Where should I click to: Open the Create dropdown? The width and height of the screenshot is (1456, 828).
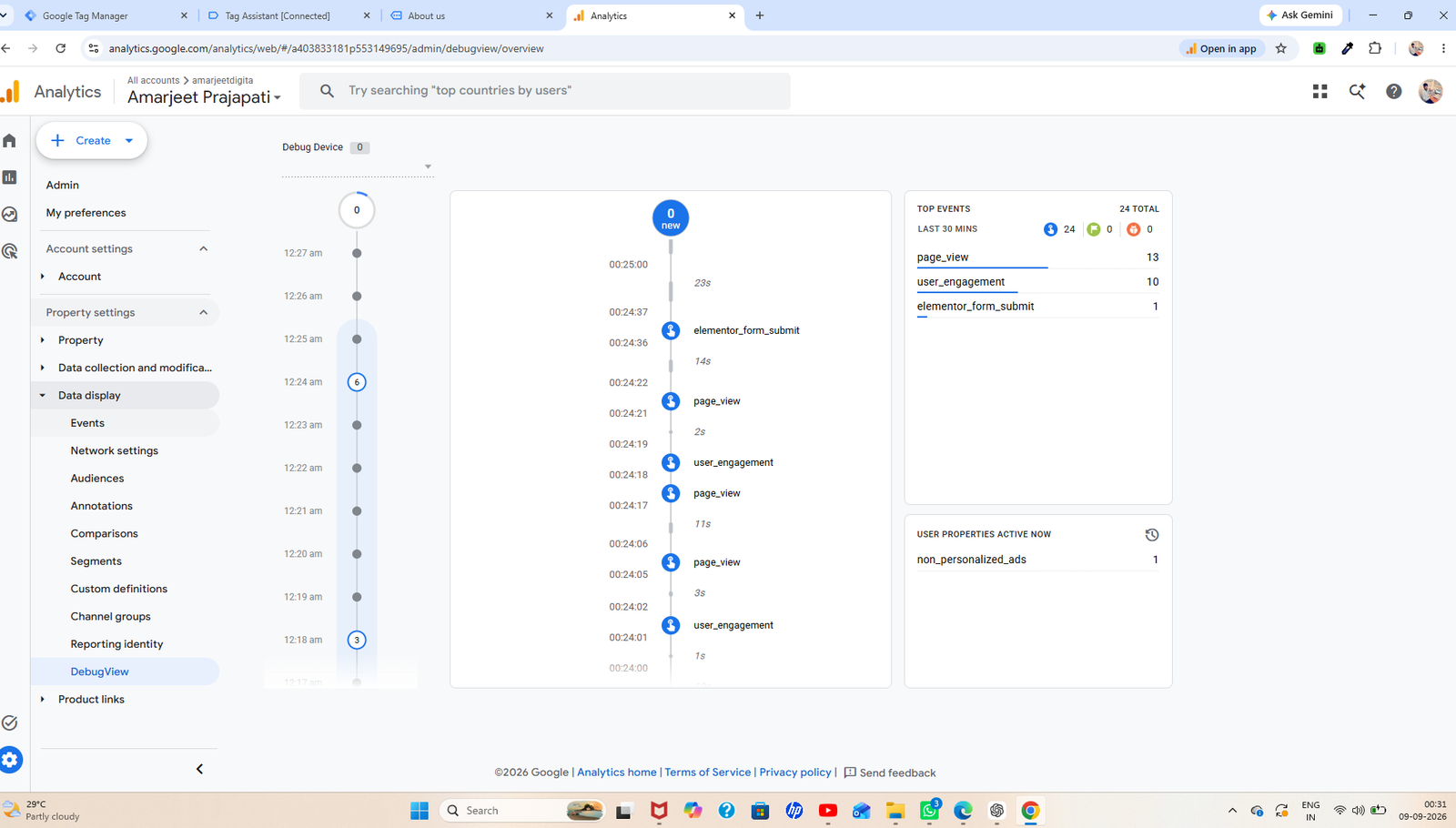point(92,140)
